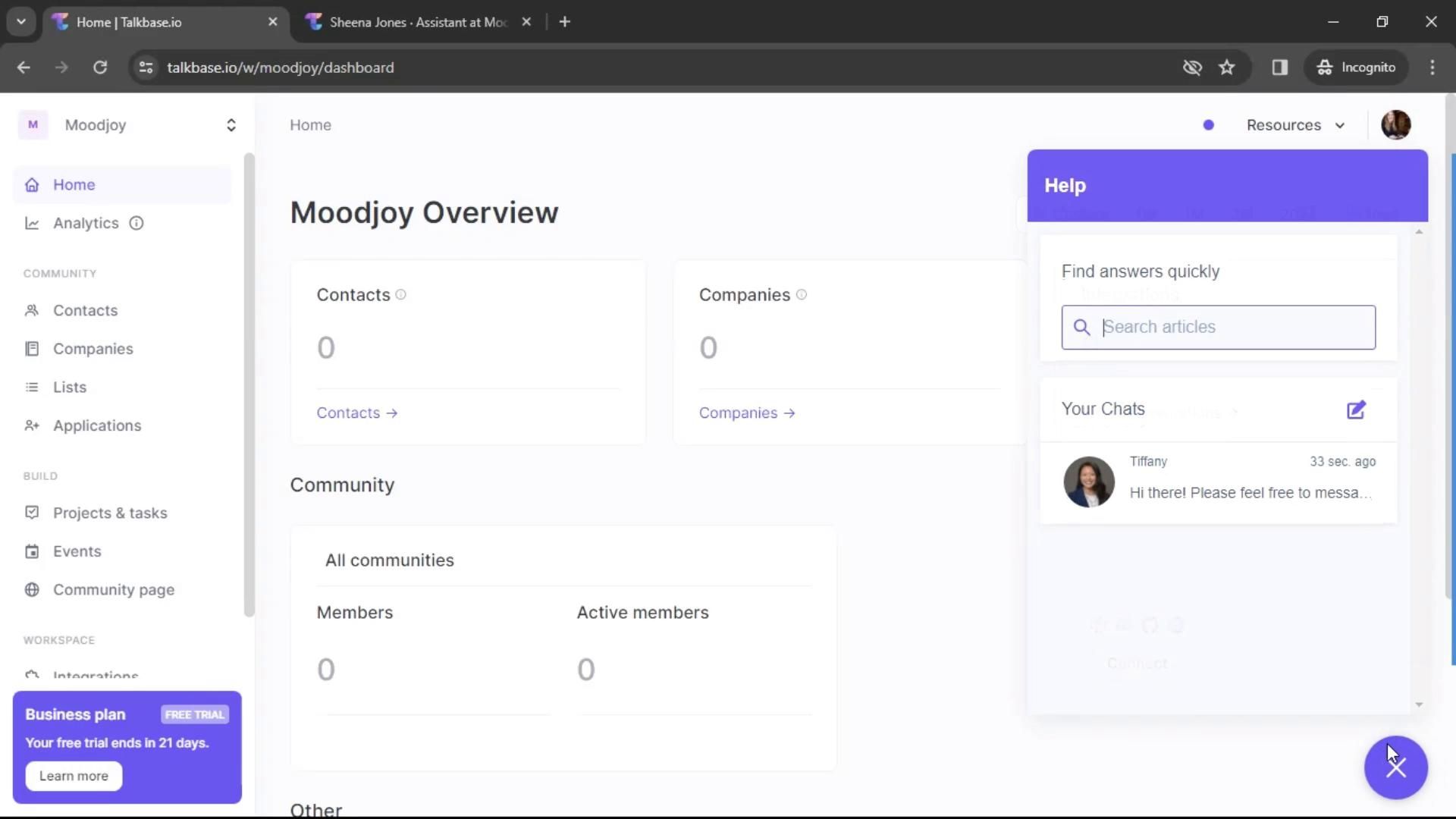Click the Applications person-plus icon

(x=32, y=425)
